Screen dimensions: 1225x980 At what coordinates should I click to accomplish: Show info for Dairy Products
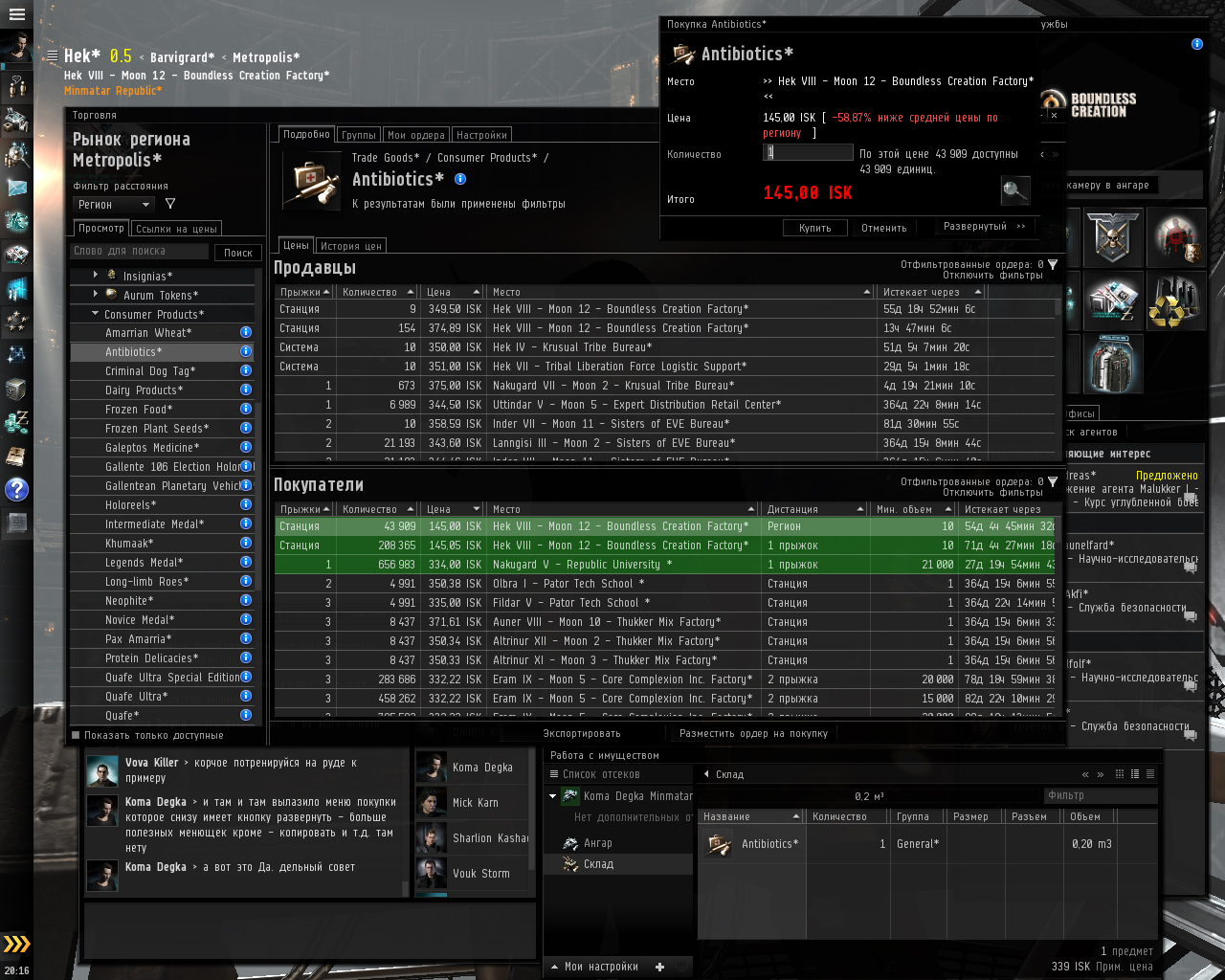point(246,390)
